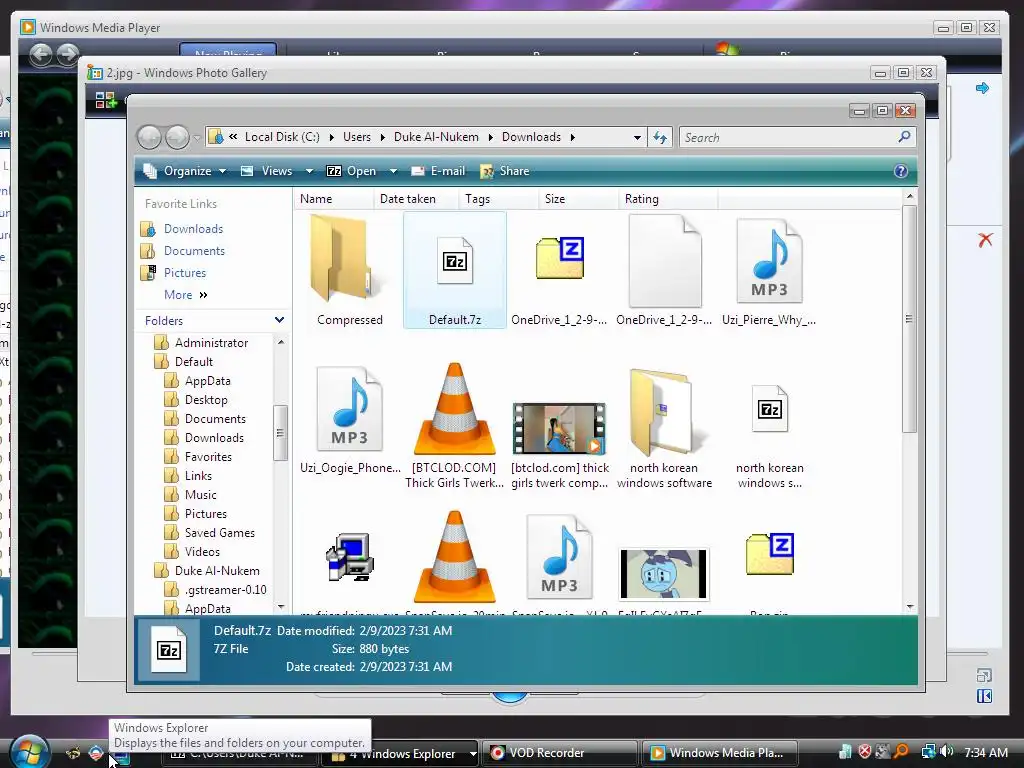Sort files by the Name column

pyautogui.click(x=334, y=199)
